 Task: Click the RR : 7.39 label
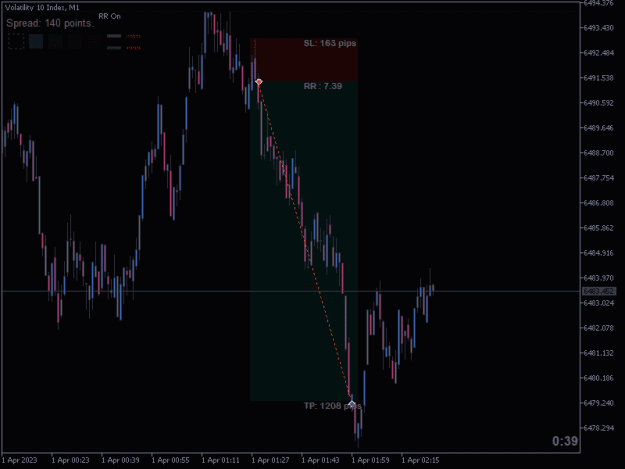[x=323, y=86]
